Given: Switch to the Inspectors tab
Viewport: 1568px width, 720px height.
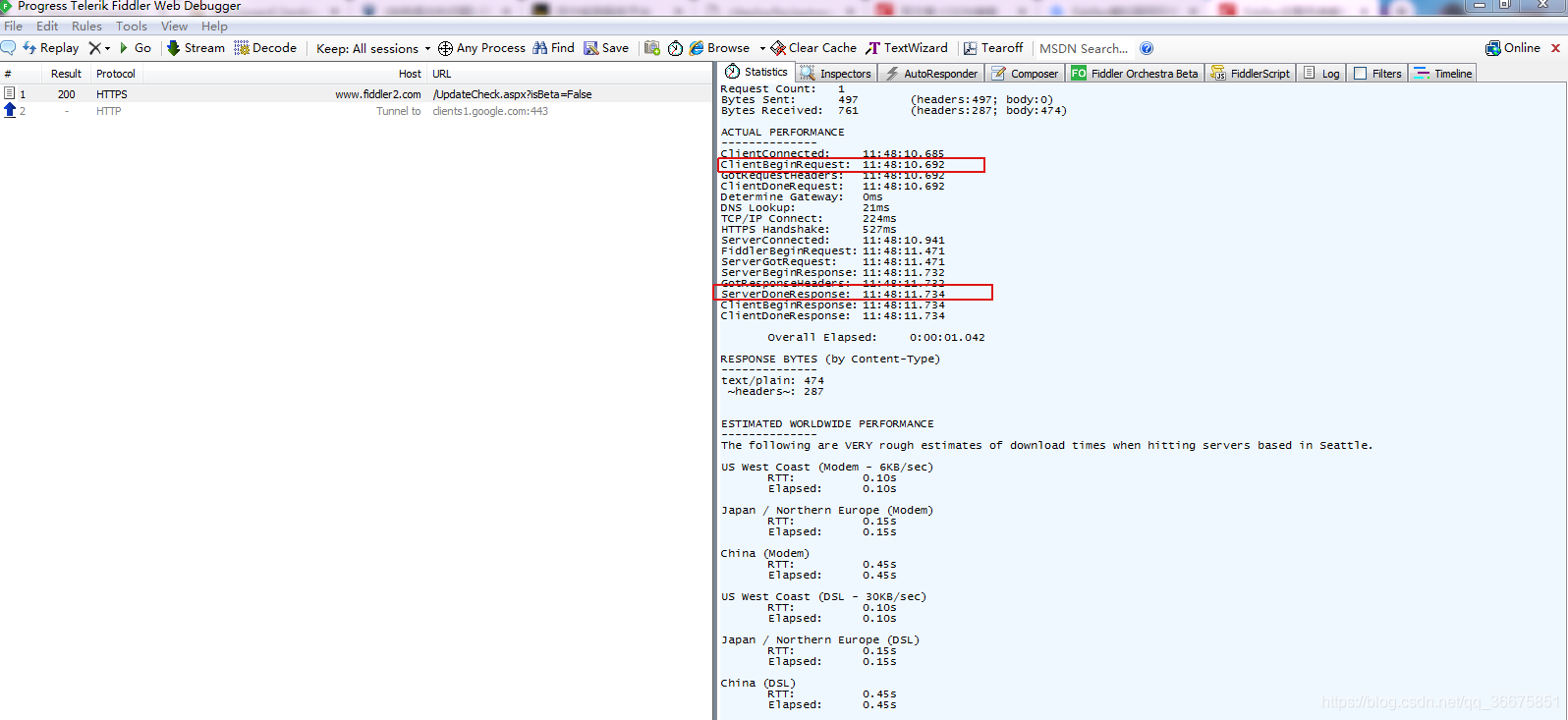Looking at the screenshot, I should pyautogui.click(x=836, y=74).
